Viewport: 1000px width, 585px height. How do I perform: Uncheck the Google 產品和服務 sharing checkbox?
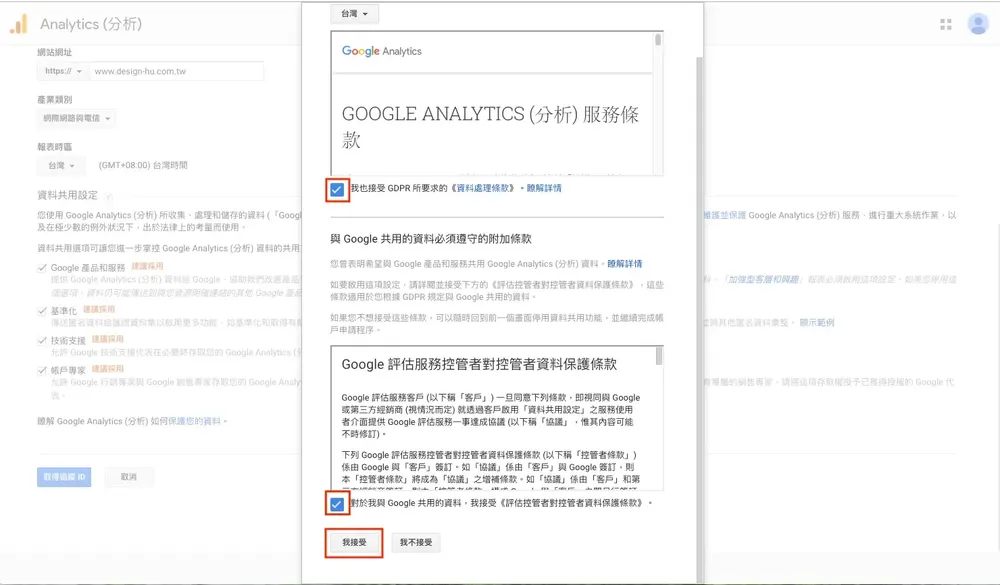pyautogui.click(x=42, y=268)
